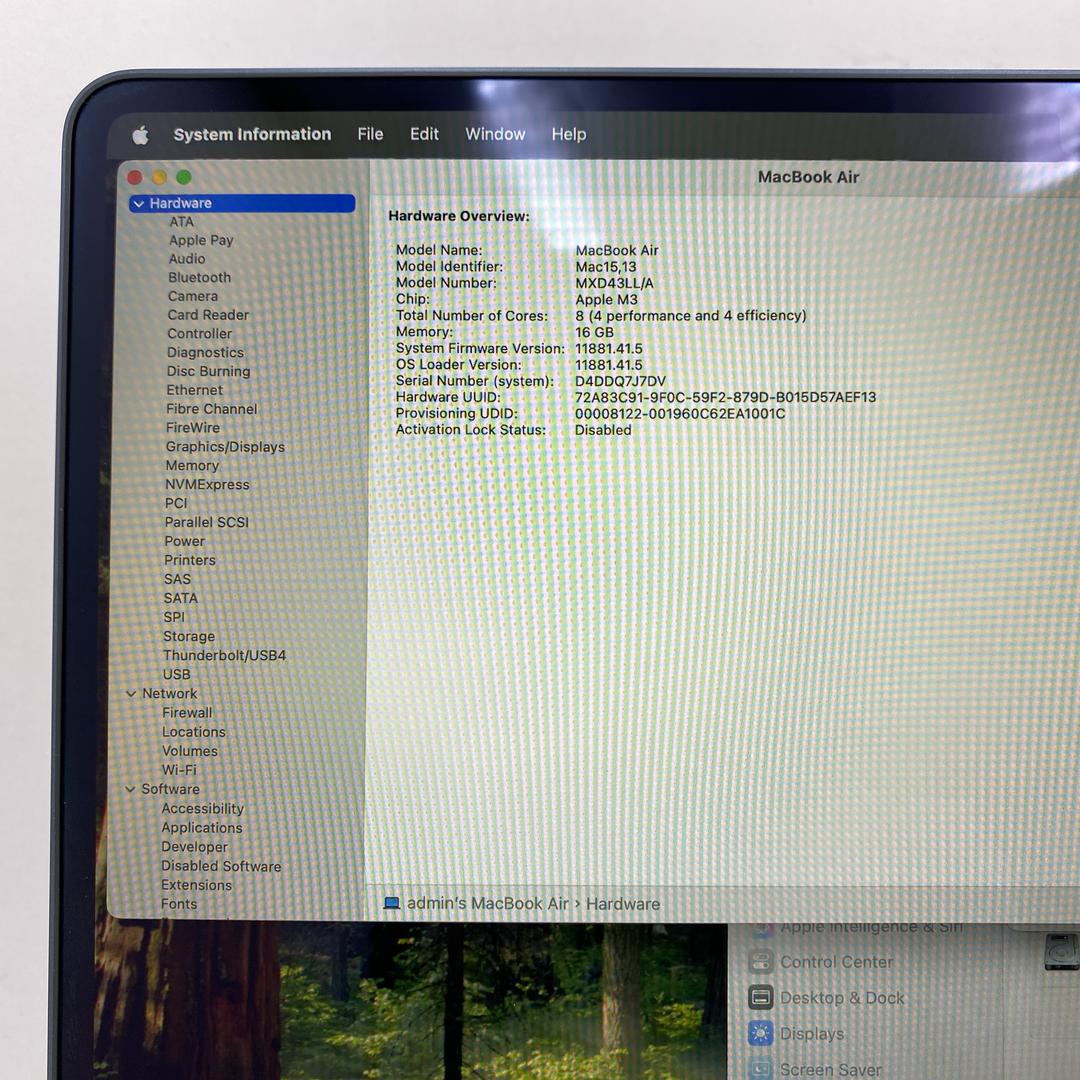Click the serial number value D4DDQ7J7DV
This screenshot has height=1080, width=1080.
coord(621,381)
